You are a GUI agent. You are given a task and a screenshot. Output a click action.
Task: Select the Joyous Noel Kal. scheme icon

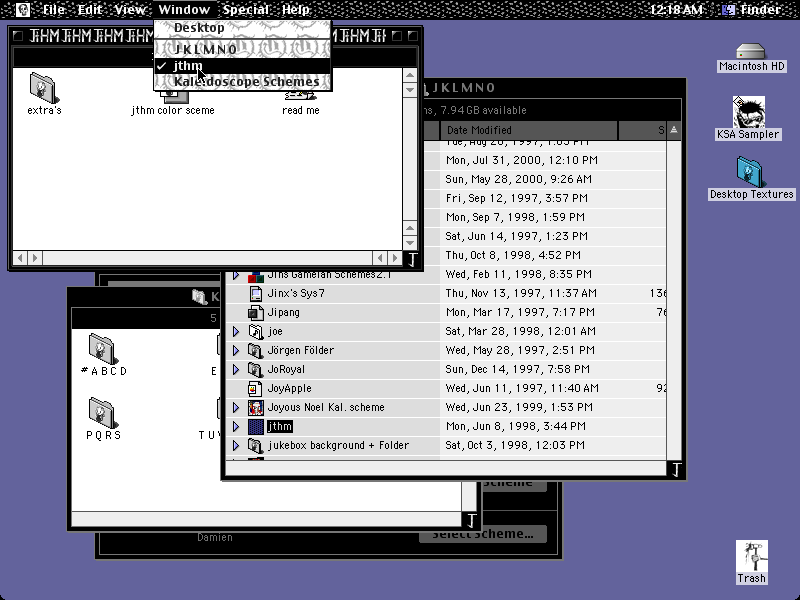[256, 408]
